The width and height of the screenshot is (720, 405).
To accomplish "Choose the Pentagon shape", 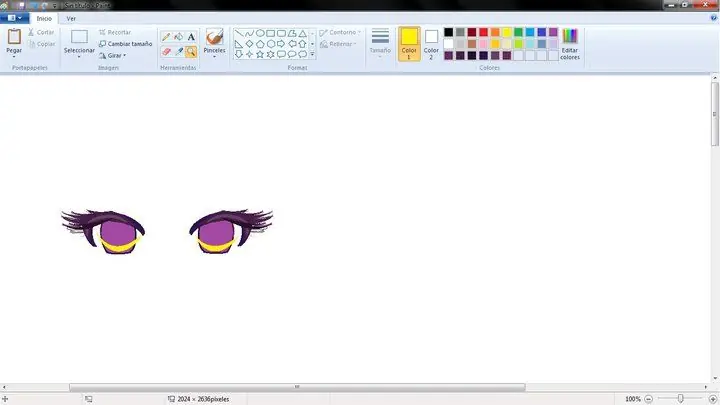I will click(260, 44).
